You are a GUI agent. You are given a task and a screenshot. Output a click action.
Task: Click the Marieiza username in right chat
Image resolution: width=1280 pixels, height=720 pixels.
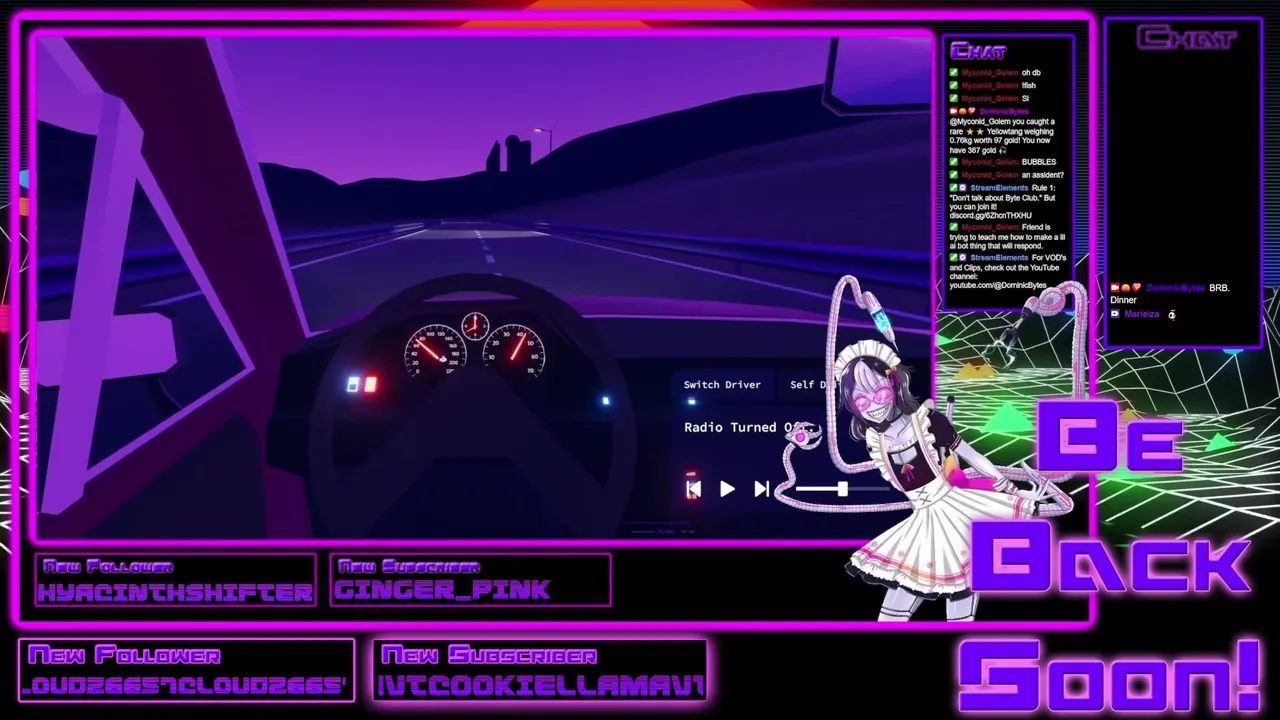[1141, 314]
